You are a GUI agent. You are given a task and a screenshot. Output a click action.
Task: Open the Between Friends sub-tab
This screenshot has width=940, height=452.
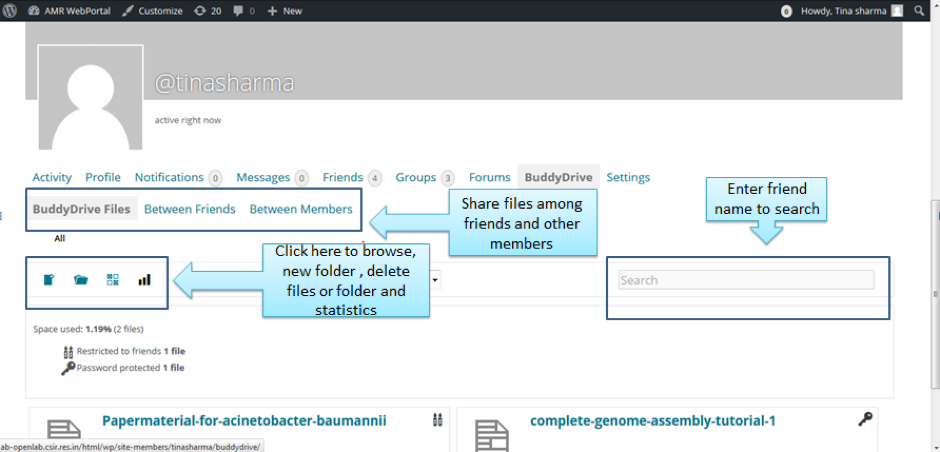click(x=190, y=209)
